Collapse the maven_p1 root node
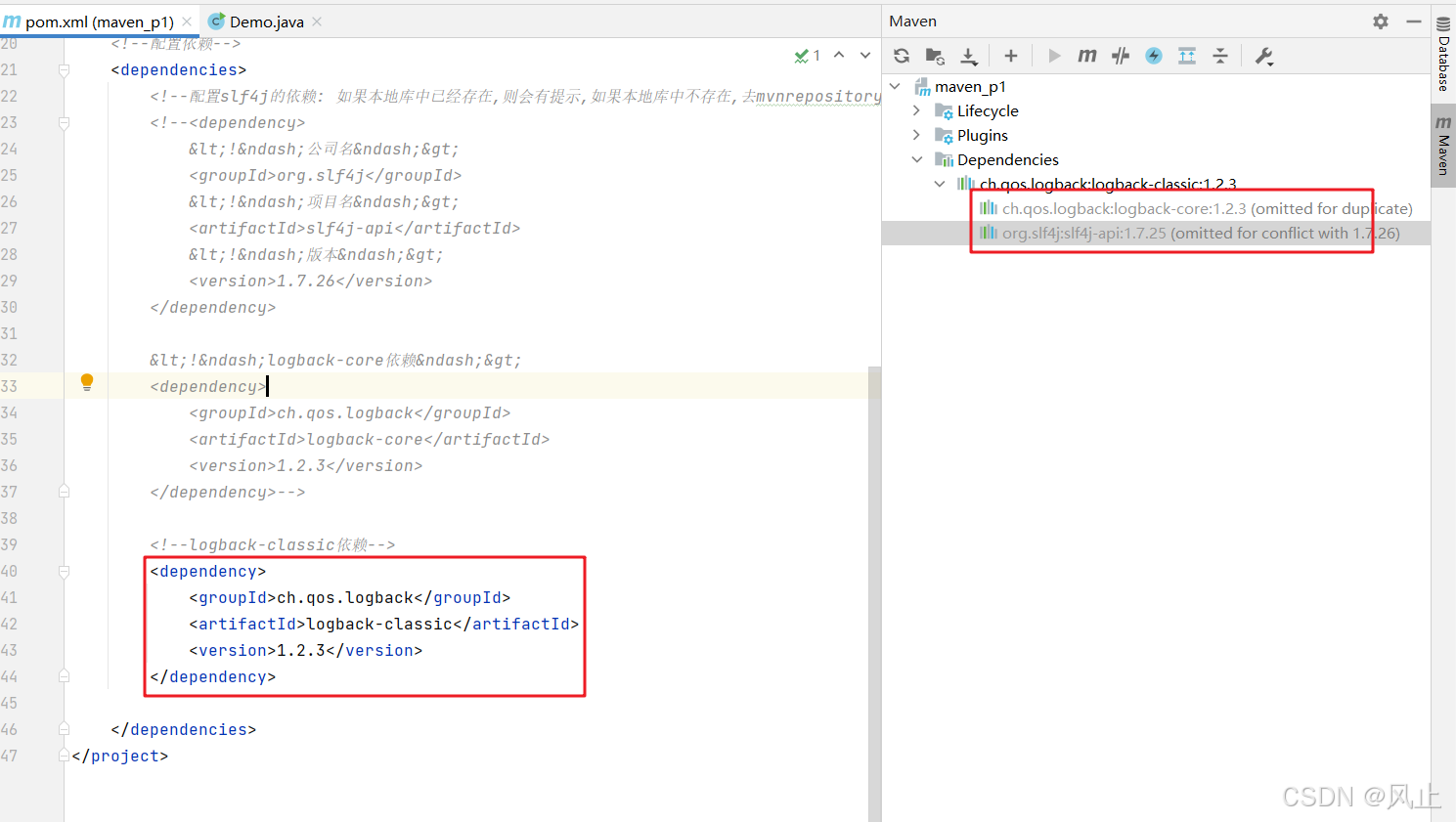The image size is (1456, 822). pyautogui.click(x=895, y=87)
